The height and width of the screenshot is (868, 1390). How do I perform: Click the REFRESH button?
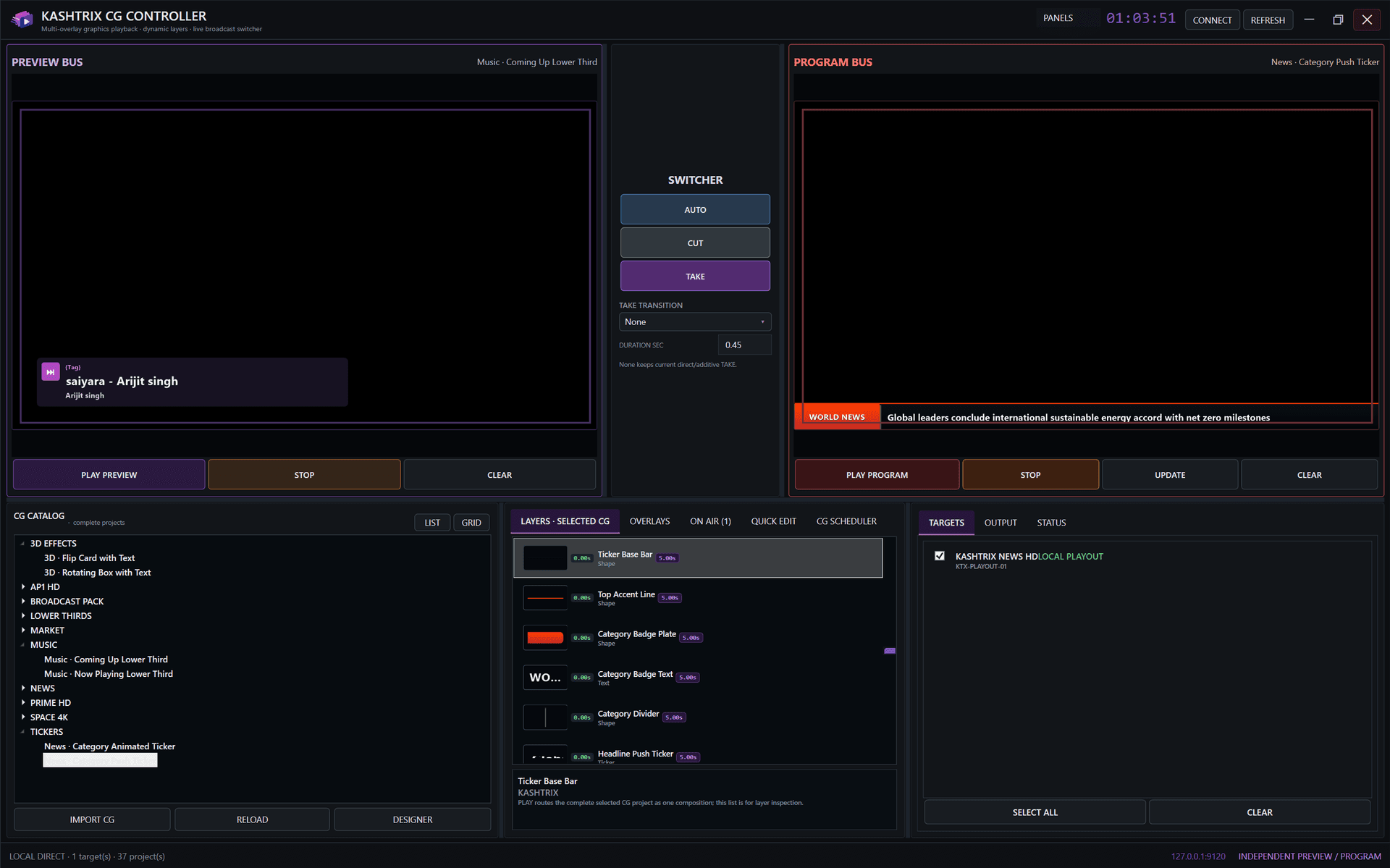pos(1268,20)
